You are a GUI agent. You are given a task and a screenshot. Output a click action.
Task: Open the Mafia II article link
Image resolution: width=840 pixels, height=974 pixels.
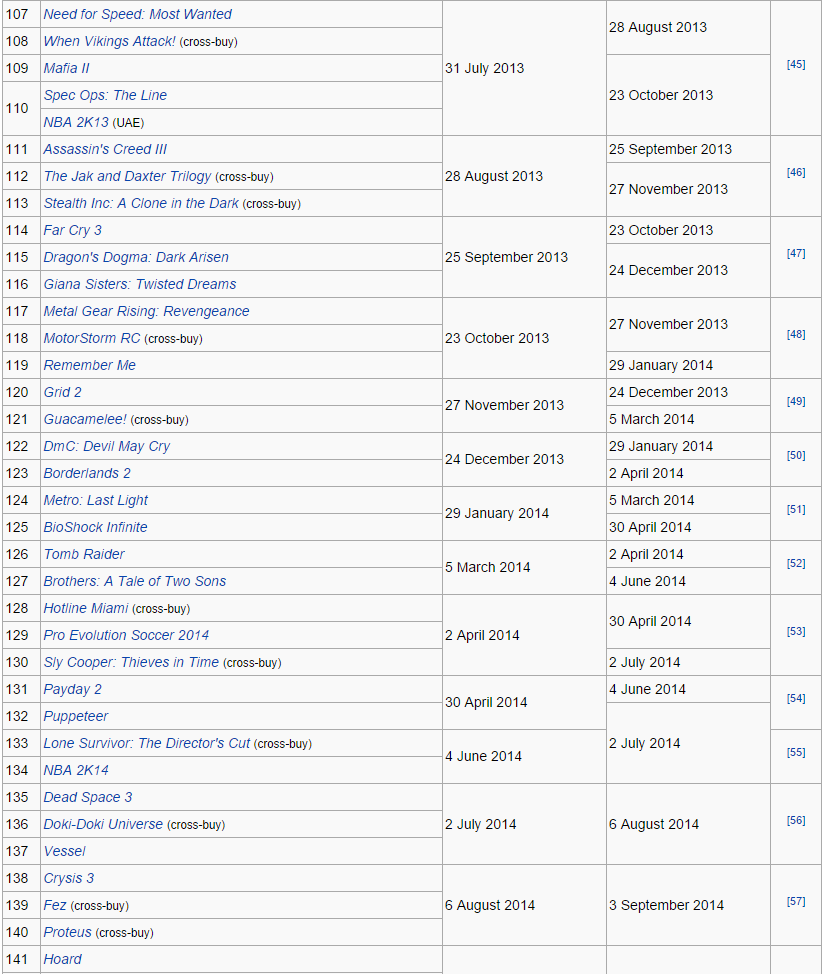tap(66, 68)
